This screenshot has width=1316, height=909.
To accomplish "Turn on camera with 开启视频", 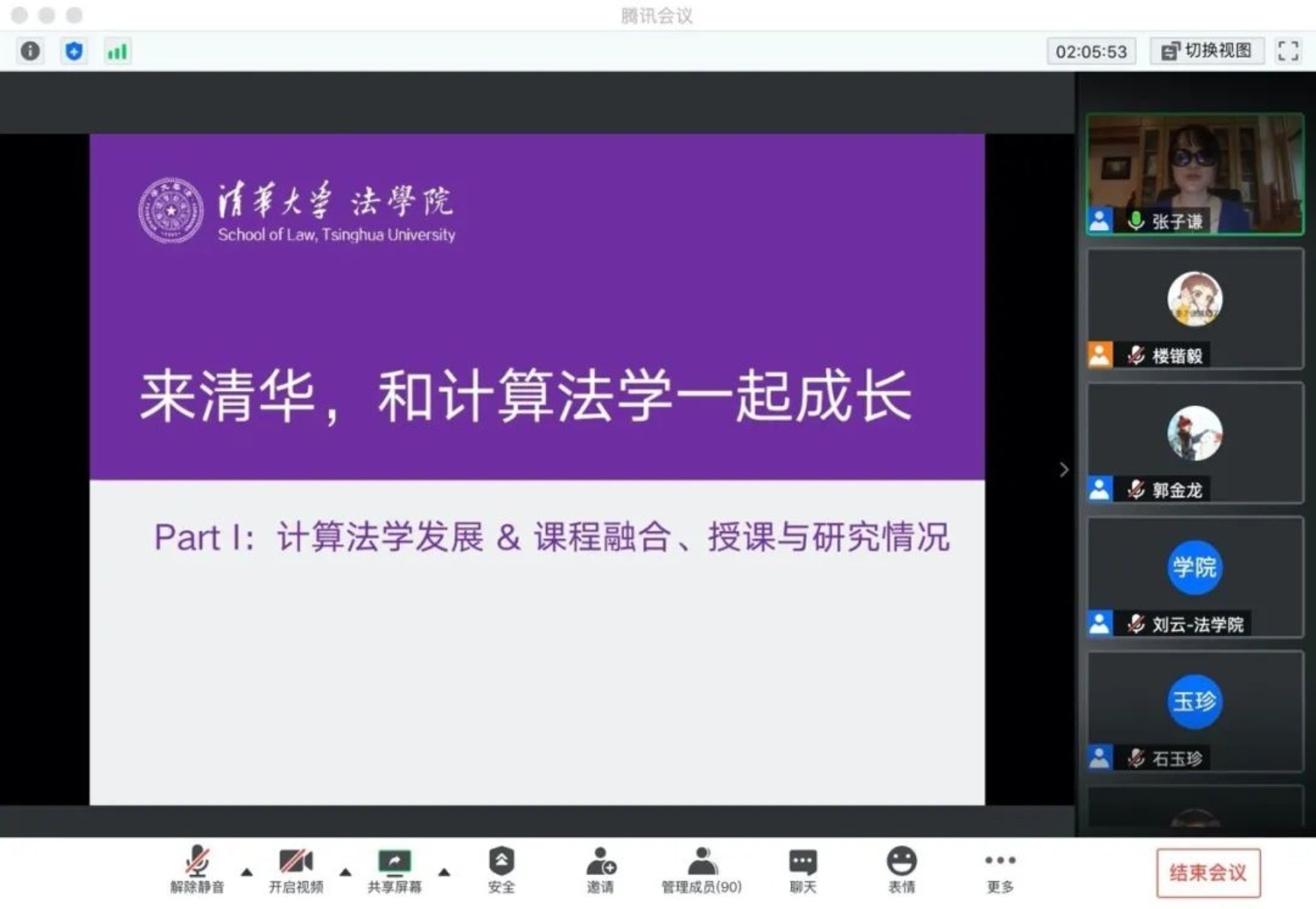I will pyautogui.click(x=296, y=870).
